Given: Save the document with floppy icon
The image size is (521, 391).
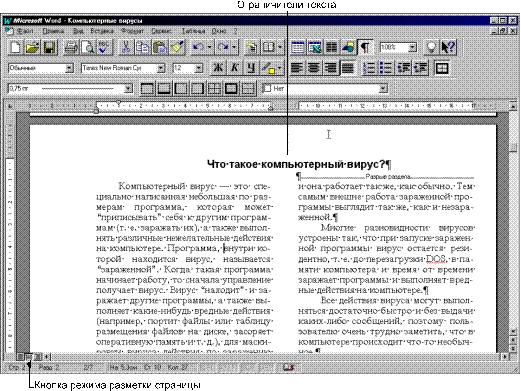Looking at the screenshot, I should click(49, 47).
